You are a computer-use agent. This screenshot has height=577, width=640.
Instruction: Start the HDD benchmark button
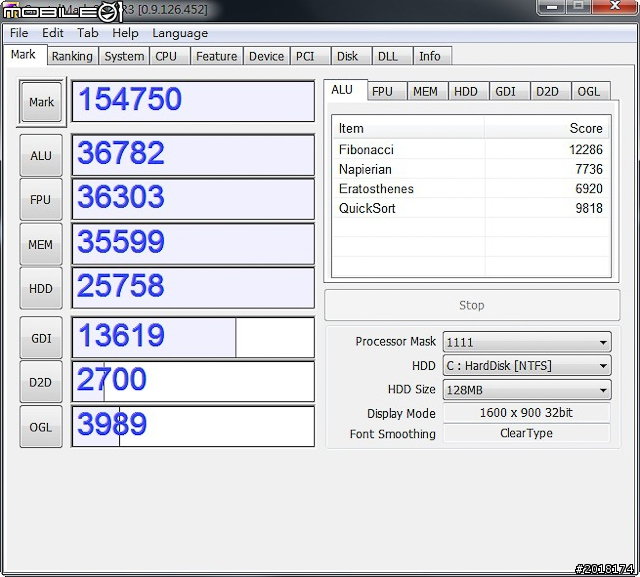click(41, 288)
